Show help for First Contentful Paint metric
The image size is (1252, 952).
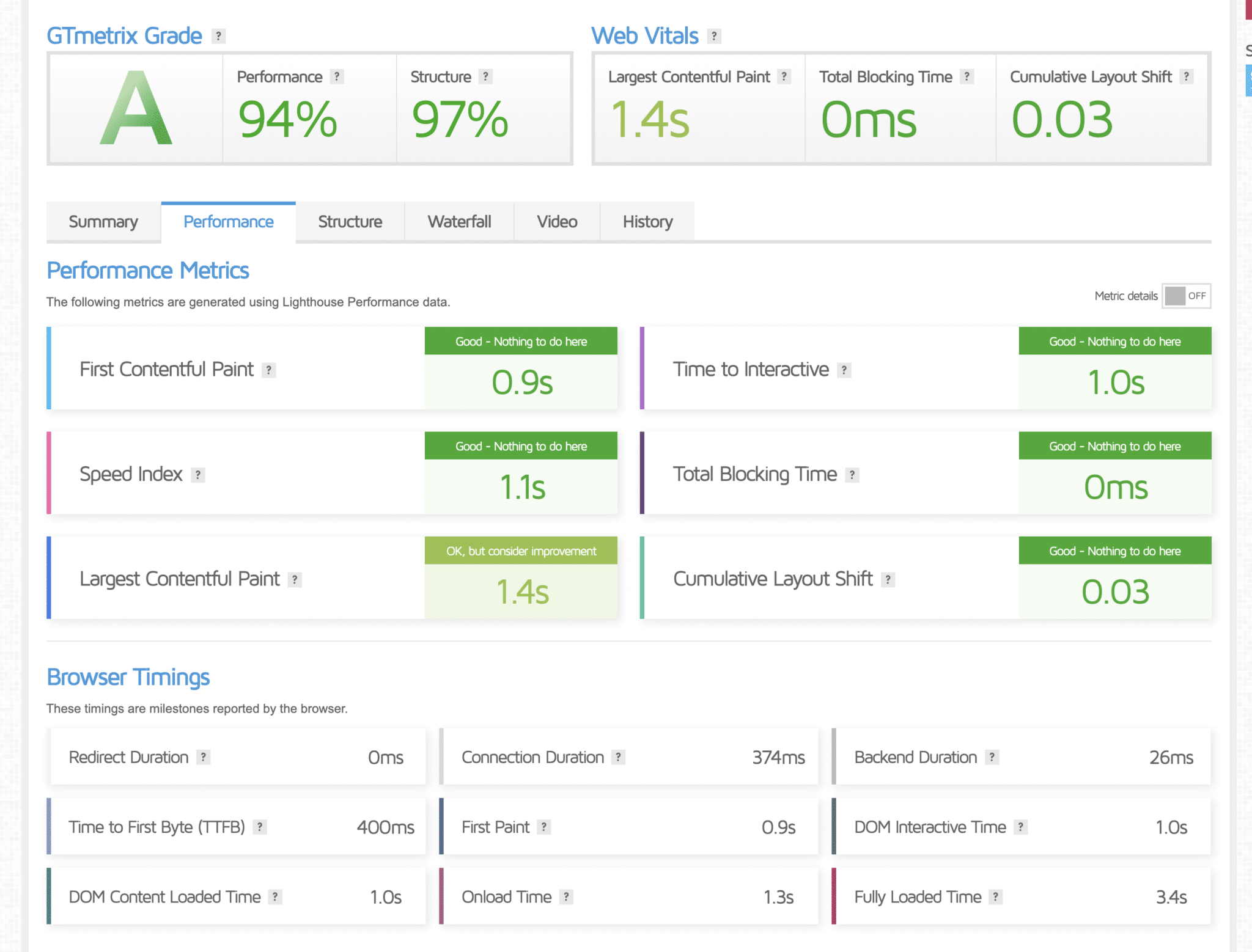click(268, 370)
